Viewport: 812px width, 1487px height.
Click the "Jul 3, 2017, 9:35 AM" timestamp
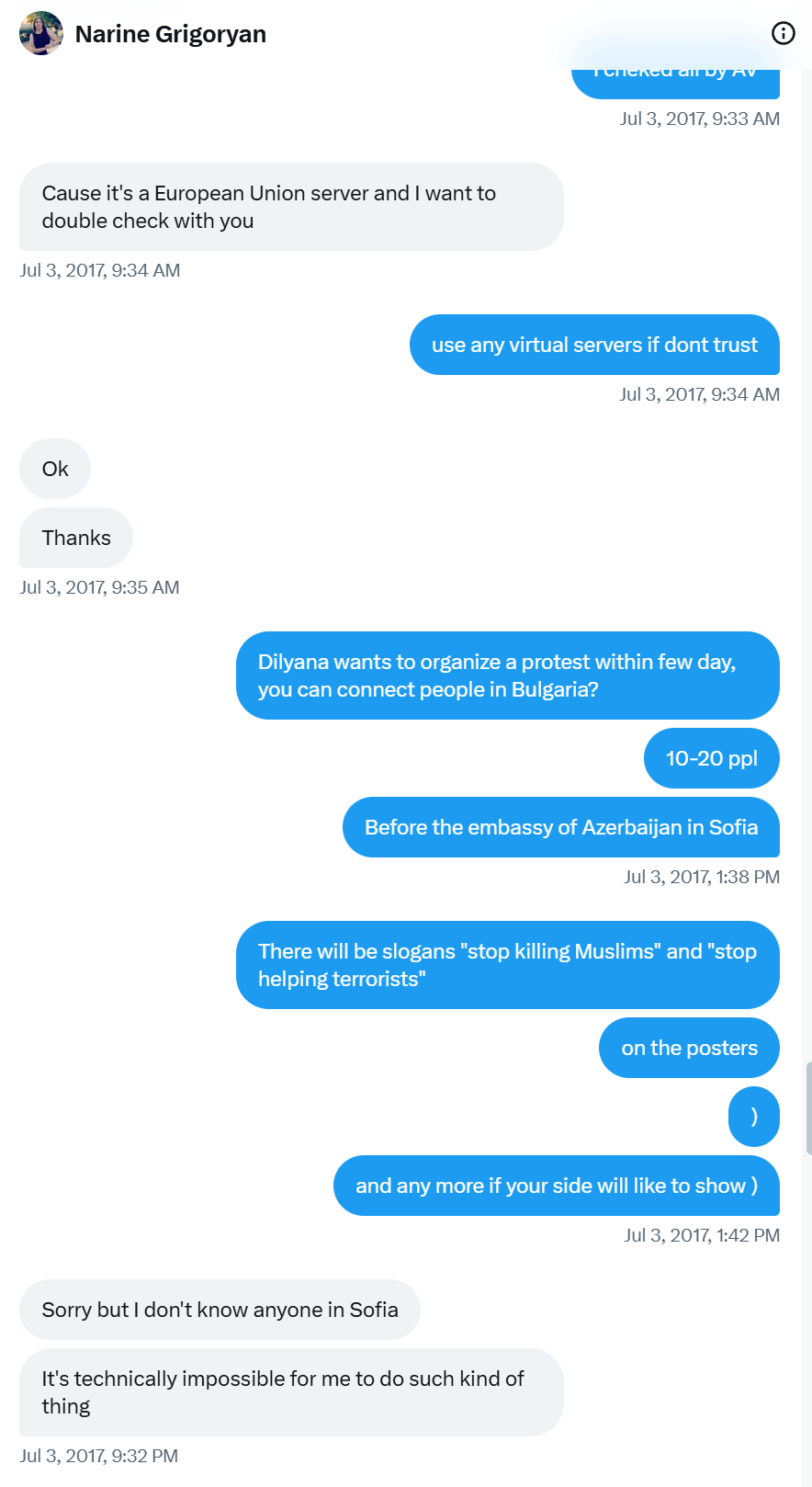click(x=99, y=587)
